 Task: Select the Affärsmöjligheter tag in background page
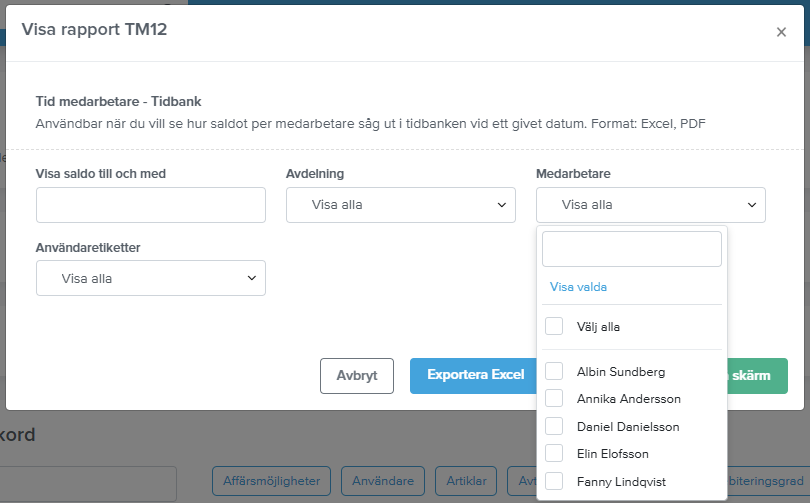[271, 481]
